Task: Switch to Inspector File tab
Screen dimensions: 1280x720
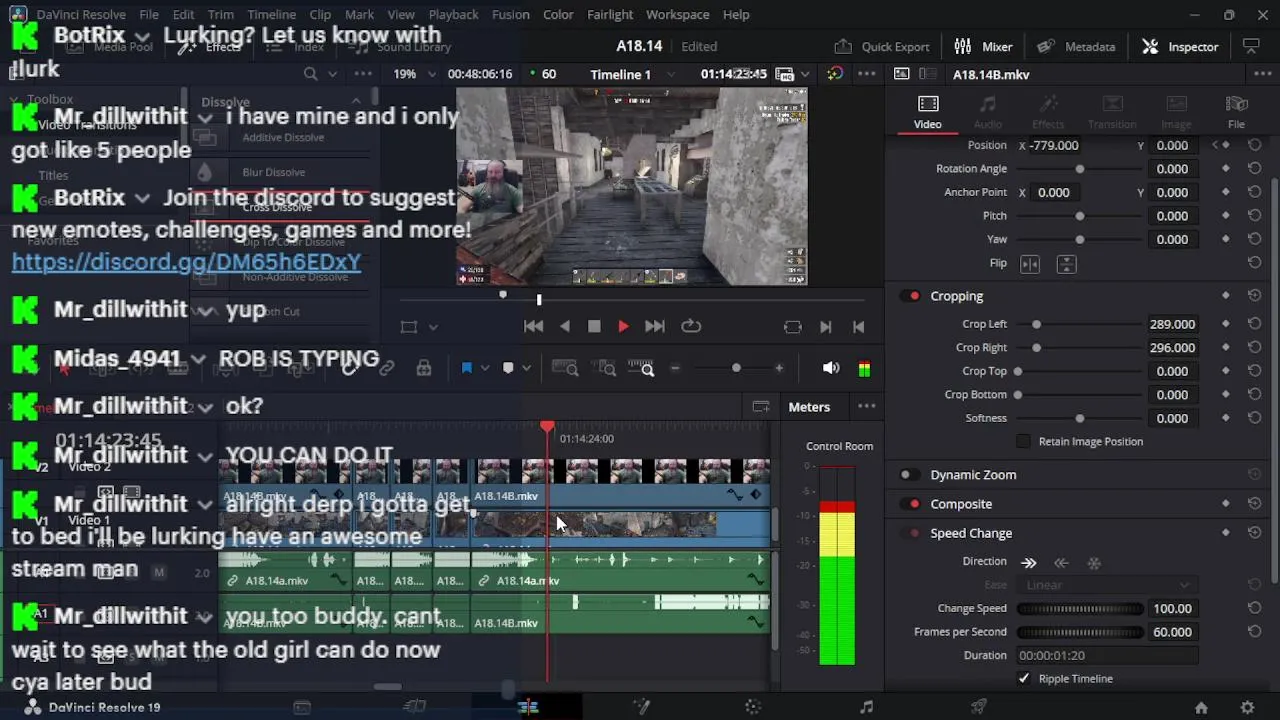Action: pyautogui.click(x=1236, y=112)
